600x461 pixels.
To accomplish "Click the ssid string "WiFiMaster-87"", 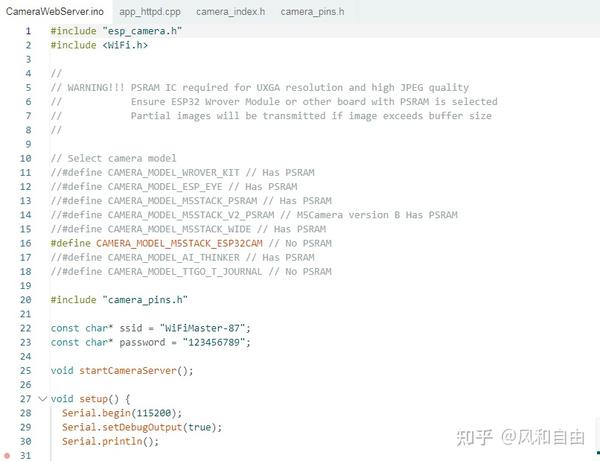I will click(202, 328).
